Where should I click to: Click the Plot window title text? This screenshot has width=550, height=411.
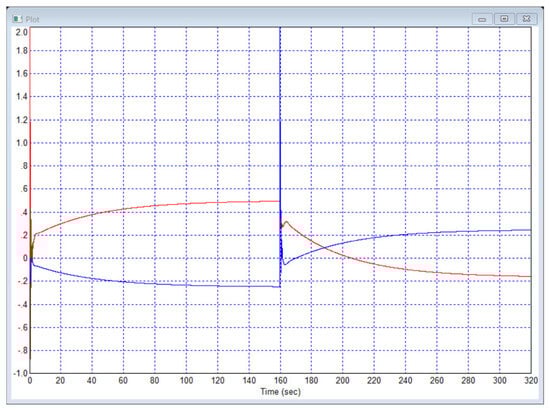pyautogui.click(x=32, y=19)
